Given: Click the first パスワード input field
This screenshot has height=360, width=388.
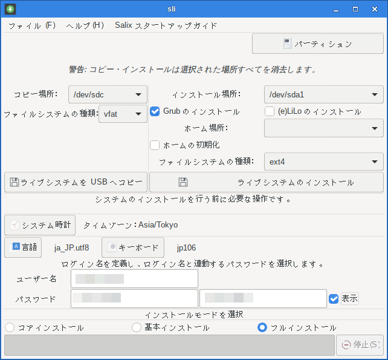Looking at the screenshot, I should pos(134,298).
